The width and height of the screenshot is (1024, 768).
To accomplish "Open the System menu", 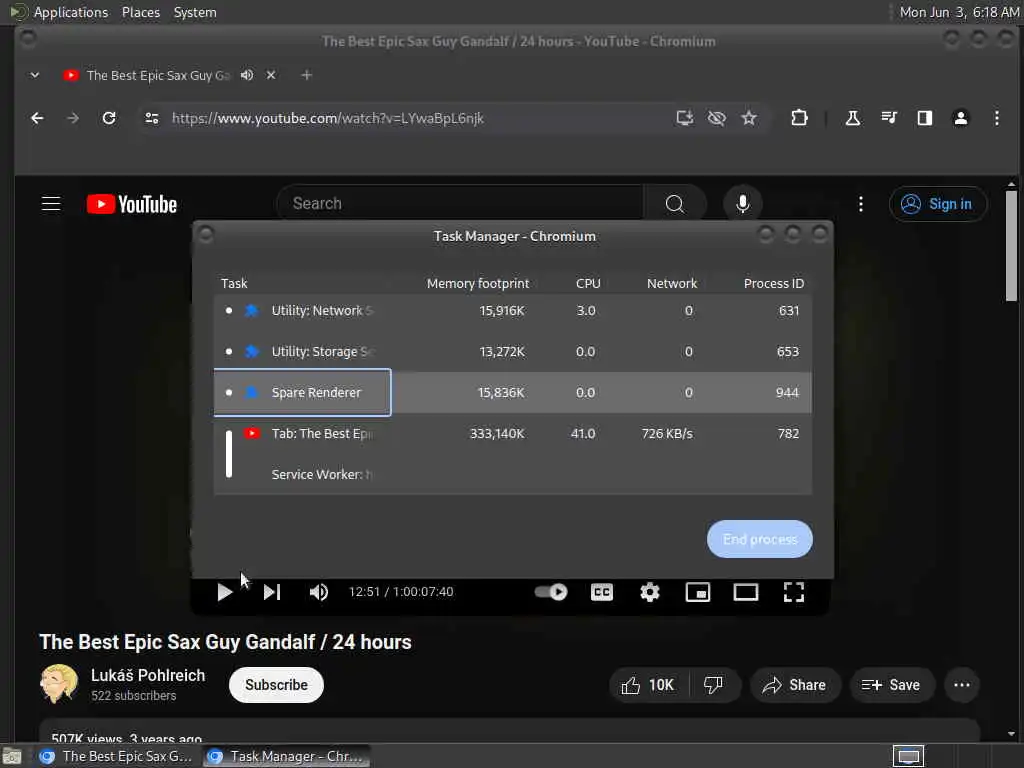I will click(195, 12).
